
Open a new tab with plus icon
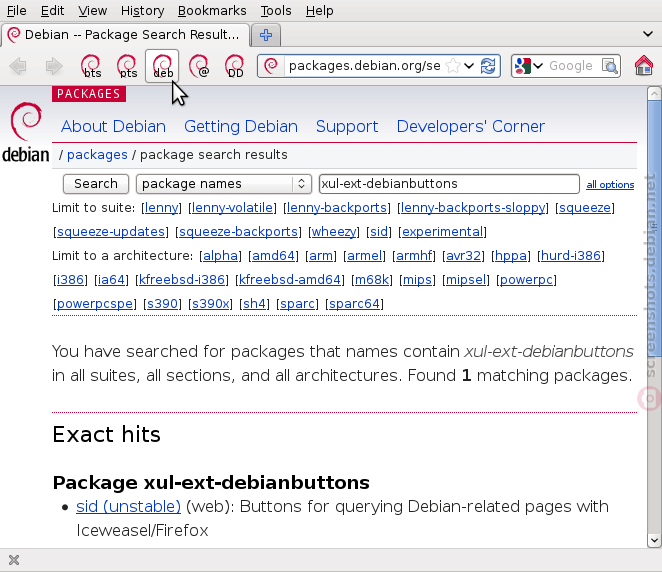(x=266, y=35)
